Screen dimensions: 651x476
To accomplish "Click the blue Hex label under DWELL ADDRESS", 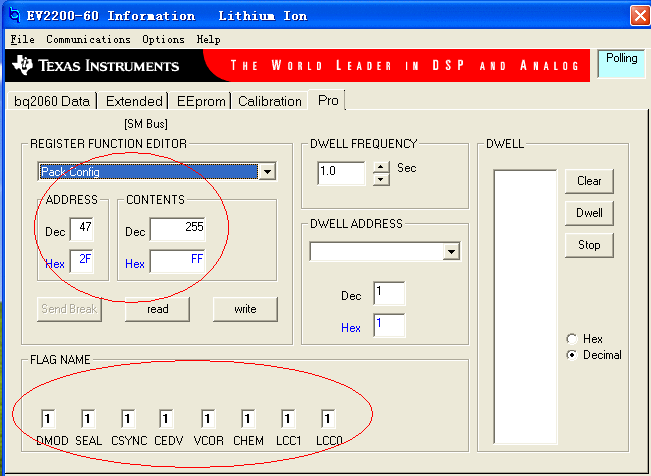I will pyautogui.click(x=350, y=328).
